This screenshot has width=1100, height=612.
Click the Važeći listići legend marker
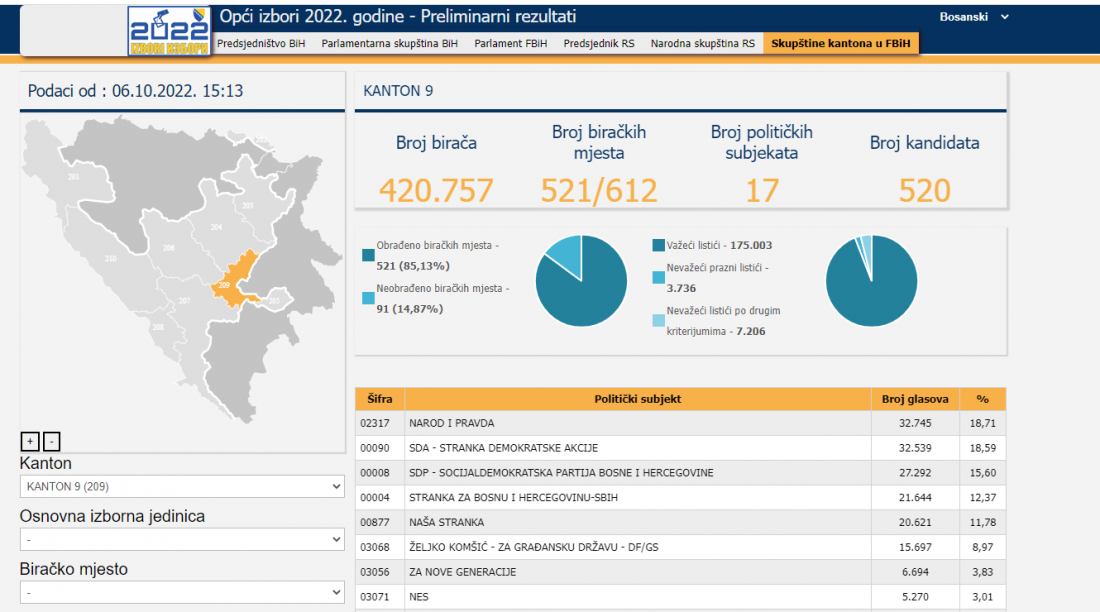click(x=659, y=244)
